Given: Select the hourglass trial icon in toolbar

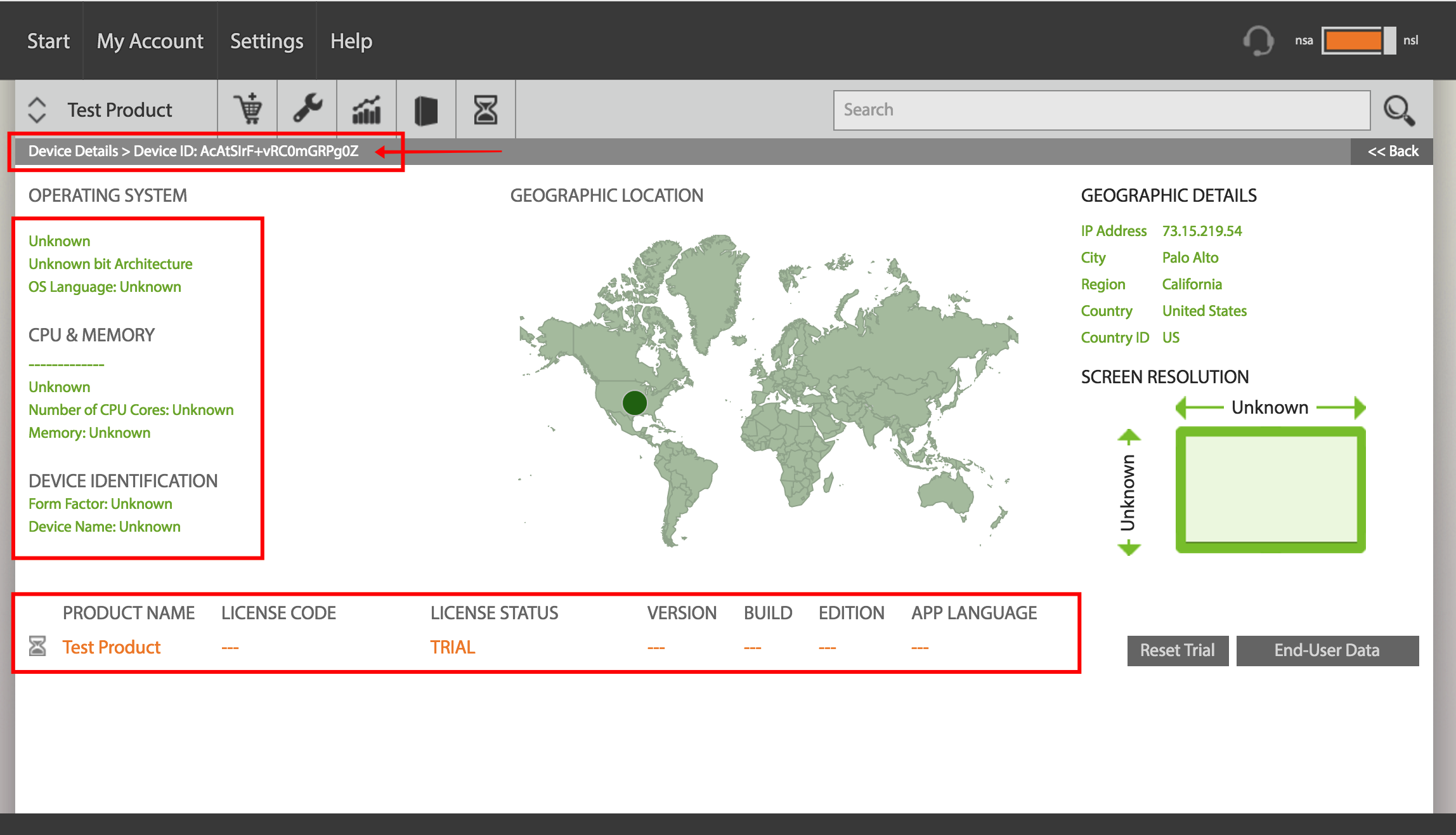Looking at the screenshot, I should click(486, 110).
